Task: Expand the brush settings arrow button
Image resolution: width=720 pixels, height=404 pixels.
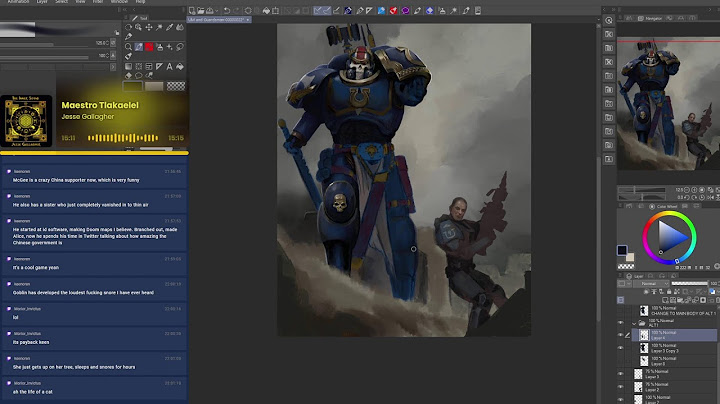Action: 113,67
